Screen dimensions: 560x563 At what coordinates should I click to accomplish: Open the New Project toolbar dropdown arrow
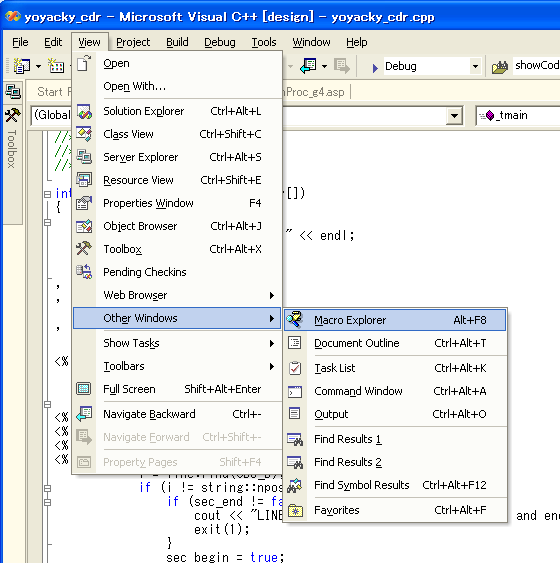coord(38,66)
